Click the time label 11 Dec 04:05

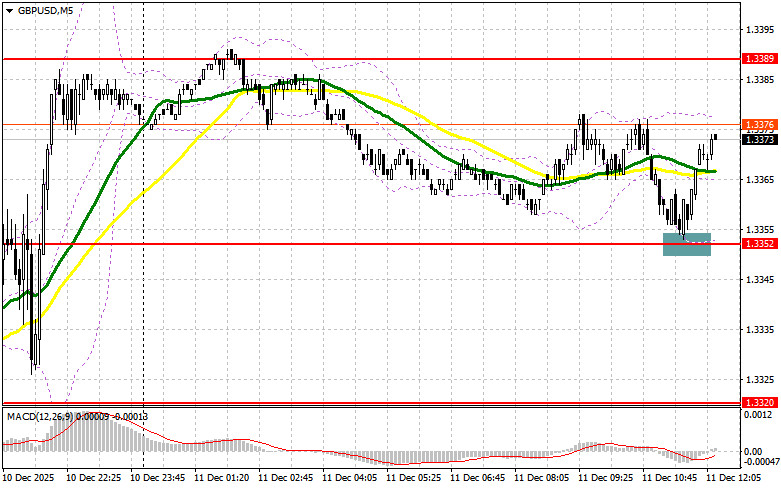click(349, 478)
